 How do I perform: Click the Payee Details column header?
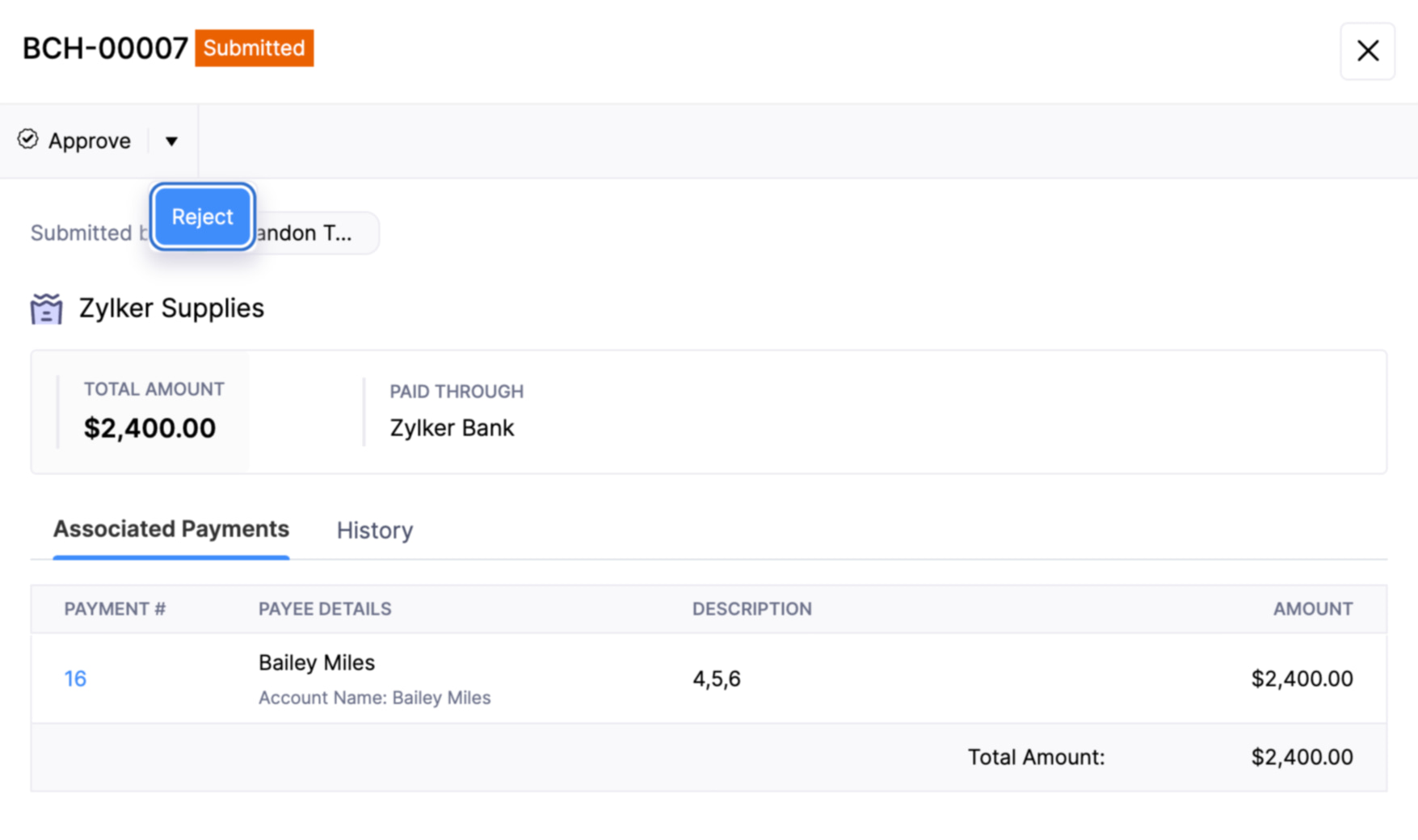click(x=325, y=609)
